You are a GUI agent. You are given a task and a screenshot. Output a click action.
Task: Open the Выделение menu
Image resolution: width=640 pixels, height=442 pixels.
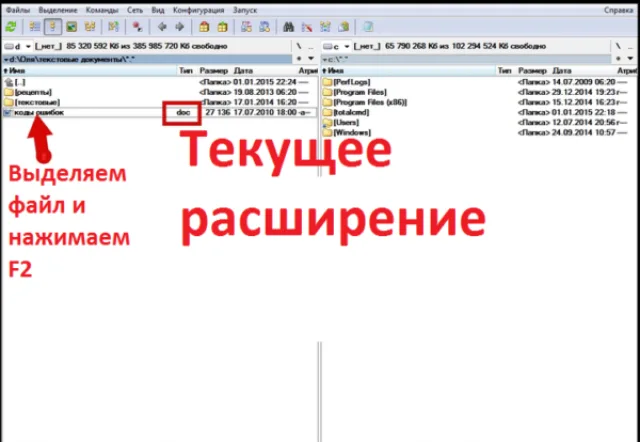(x=58, y=10)
